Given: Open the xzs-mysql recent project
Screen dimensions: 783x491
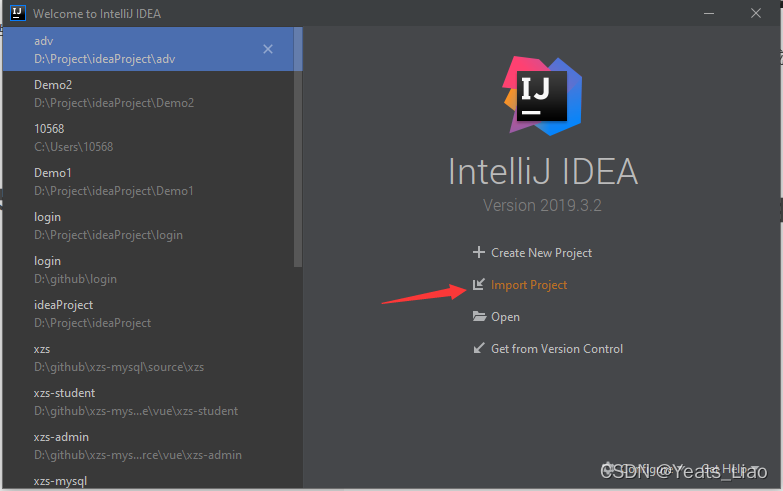Looking at the screenshot, I should [x=148, y=480].
